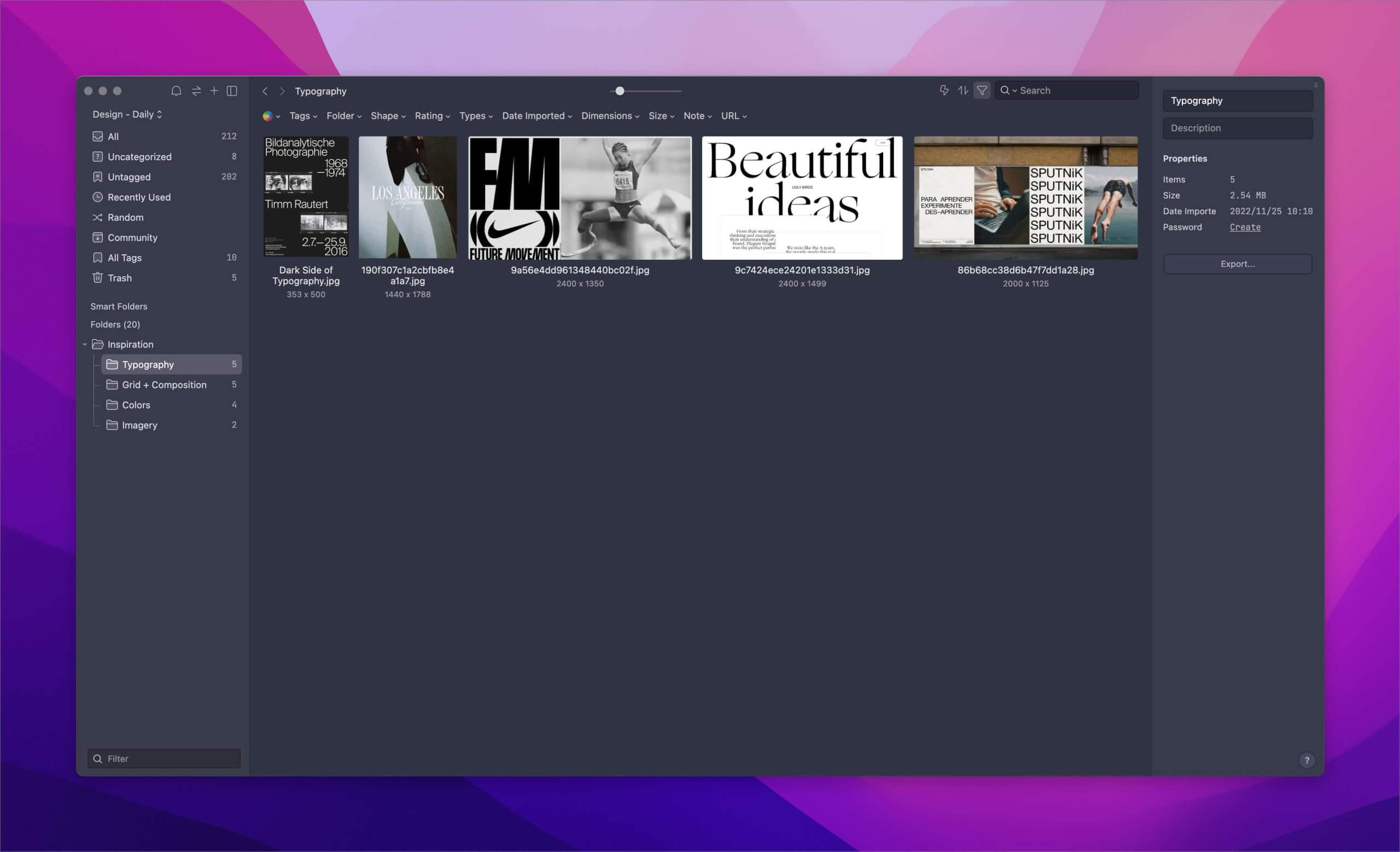Open Recently Used in the sidebar
This screenshot has height=852, width=1400.
(164, 197)
